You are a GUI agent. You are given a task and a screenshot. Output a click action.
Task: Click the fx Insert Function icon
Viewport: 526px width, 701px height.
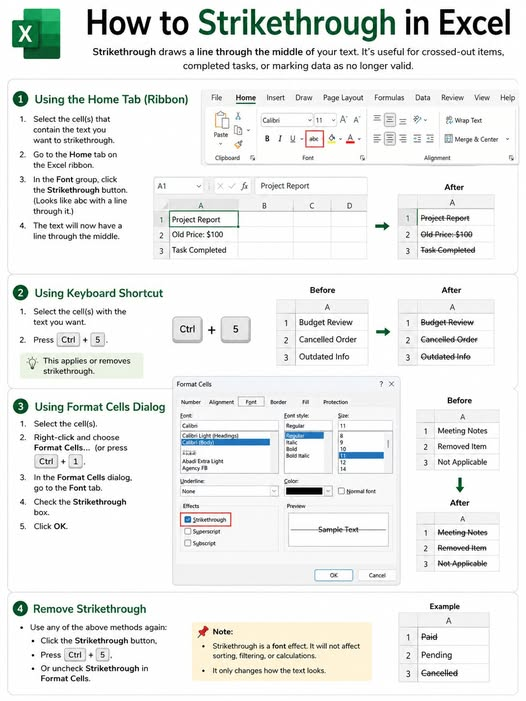[x=244, y=186]
